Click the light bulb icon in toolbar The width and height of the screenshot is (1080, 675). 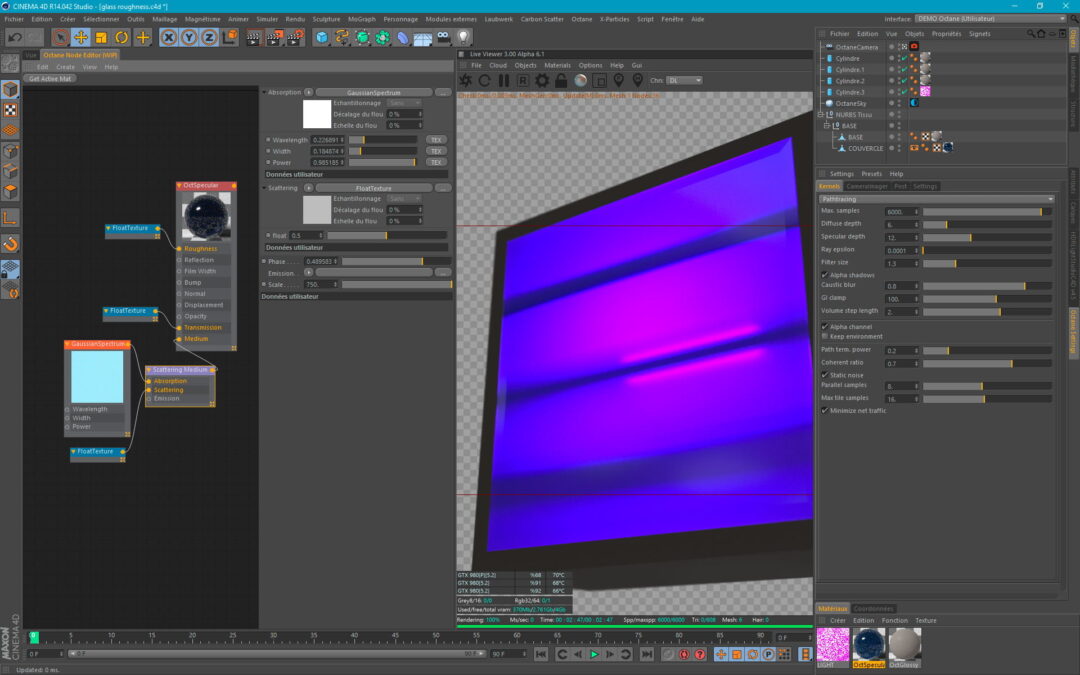[x=464, y=37]
